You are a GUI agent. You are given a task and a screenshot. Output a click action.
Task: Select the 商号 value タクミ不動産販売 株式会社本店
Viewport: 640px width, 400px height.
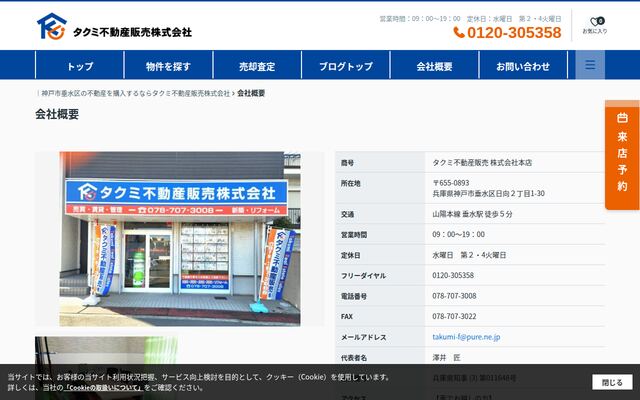(482, 162)
